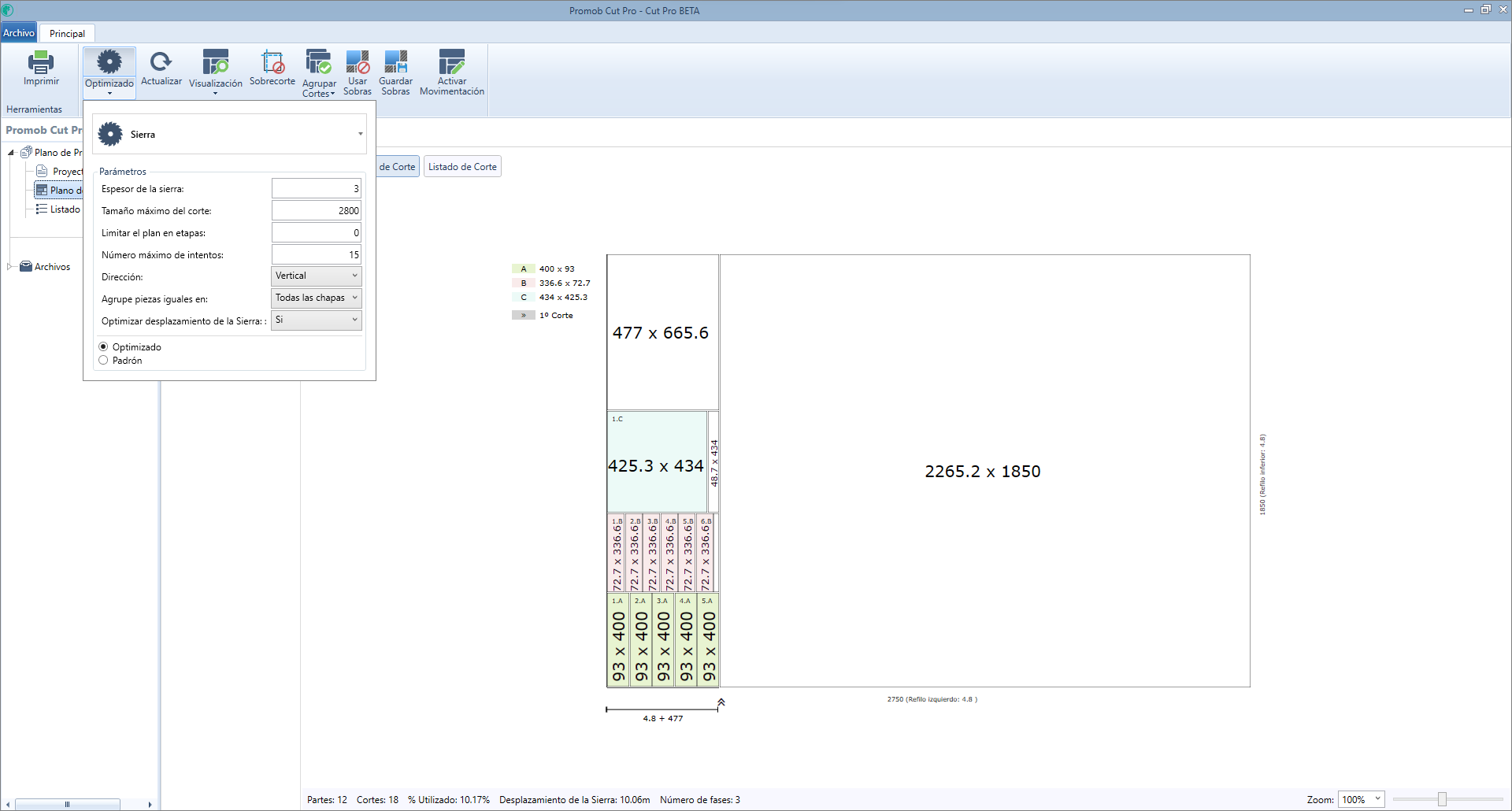Viewport: 1512px width, 811px height.
Task: Click the Cortes: 18 status text
Action: 377,799
